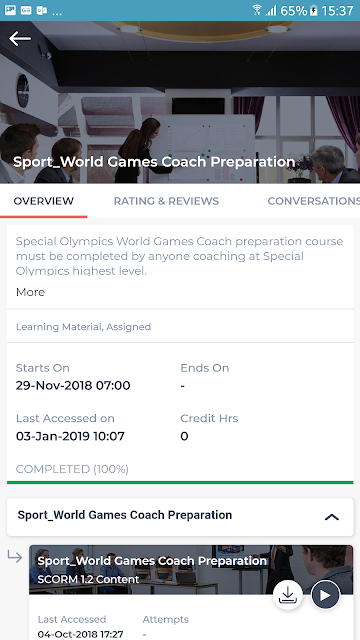Expand the description with More
The height and width of the screenshot is (640, 360).
point(30,292)
